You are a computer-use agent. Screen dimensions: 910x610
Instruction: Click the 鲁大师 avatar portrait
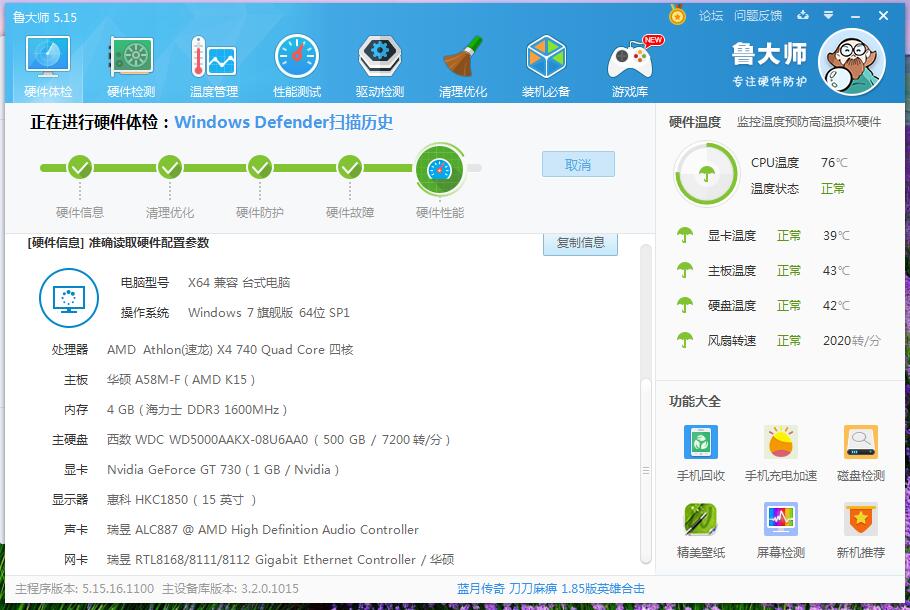(x=851, y=62)
